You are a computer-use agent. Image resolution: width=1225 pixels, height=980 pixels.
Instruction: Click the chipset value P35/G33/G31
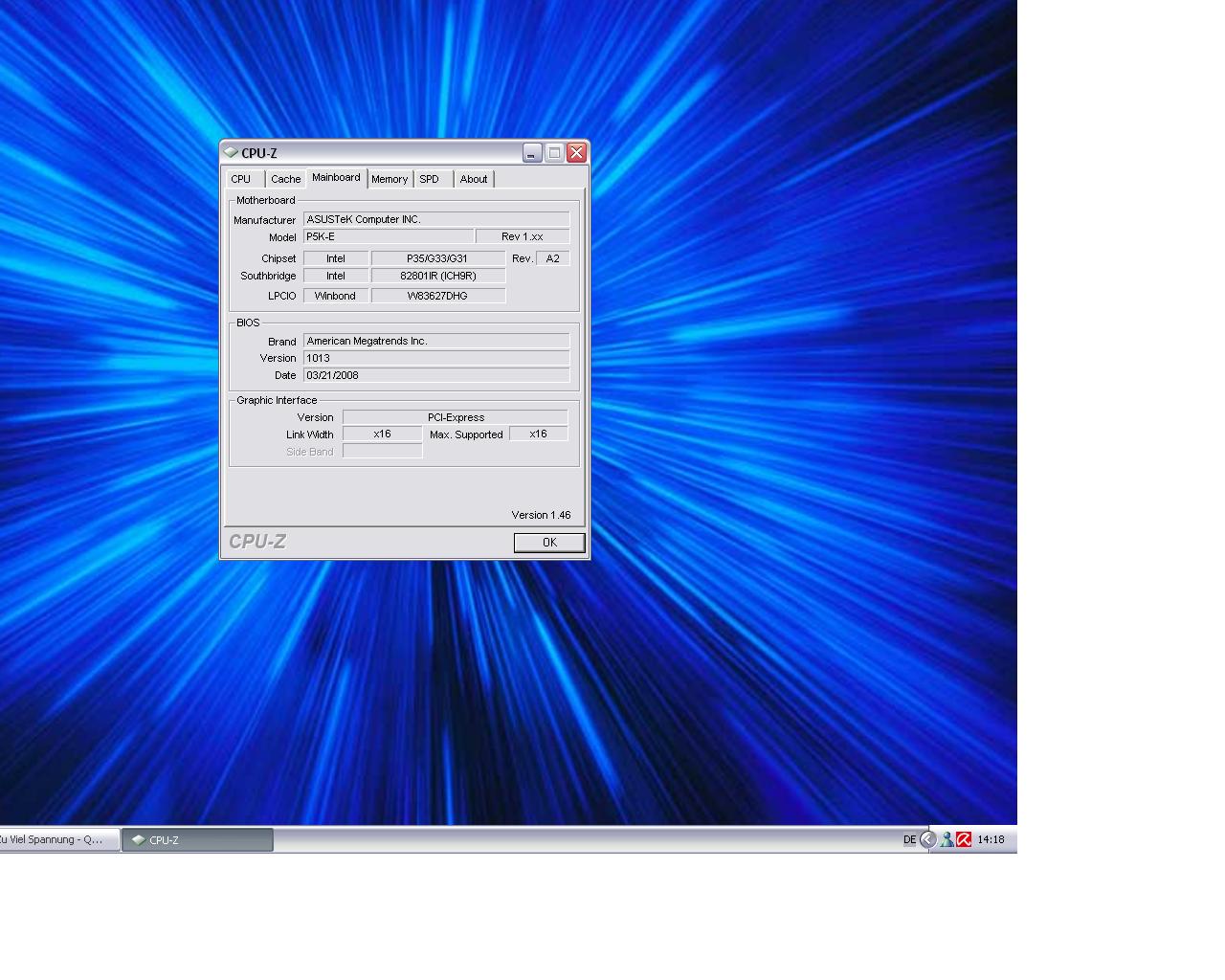pos(438,258)
